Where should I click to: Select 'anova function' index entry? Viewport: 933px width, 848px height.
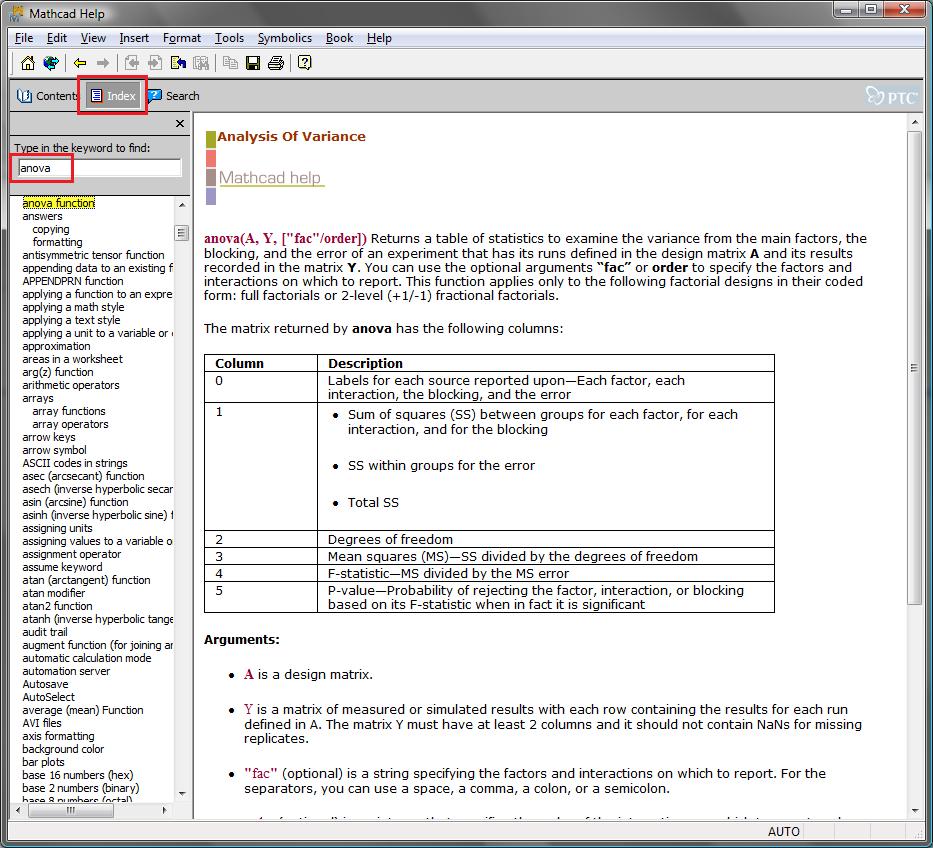58,203
